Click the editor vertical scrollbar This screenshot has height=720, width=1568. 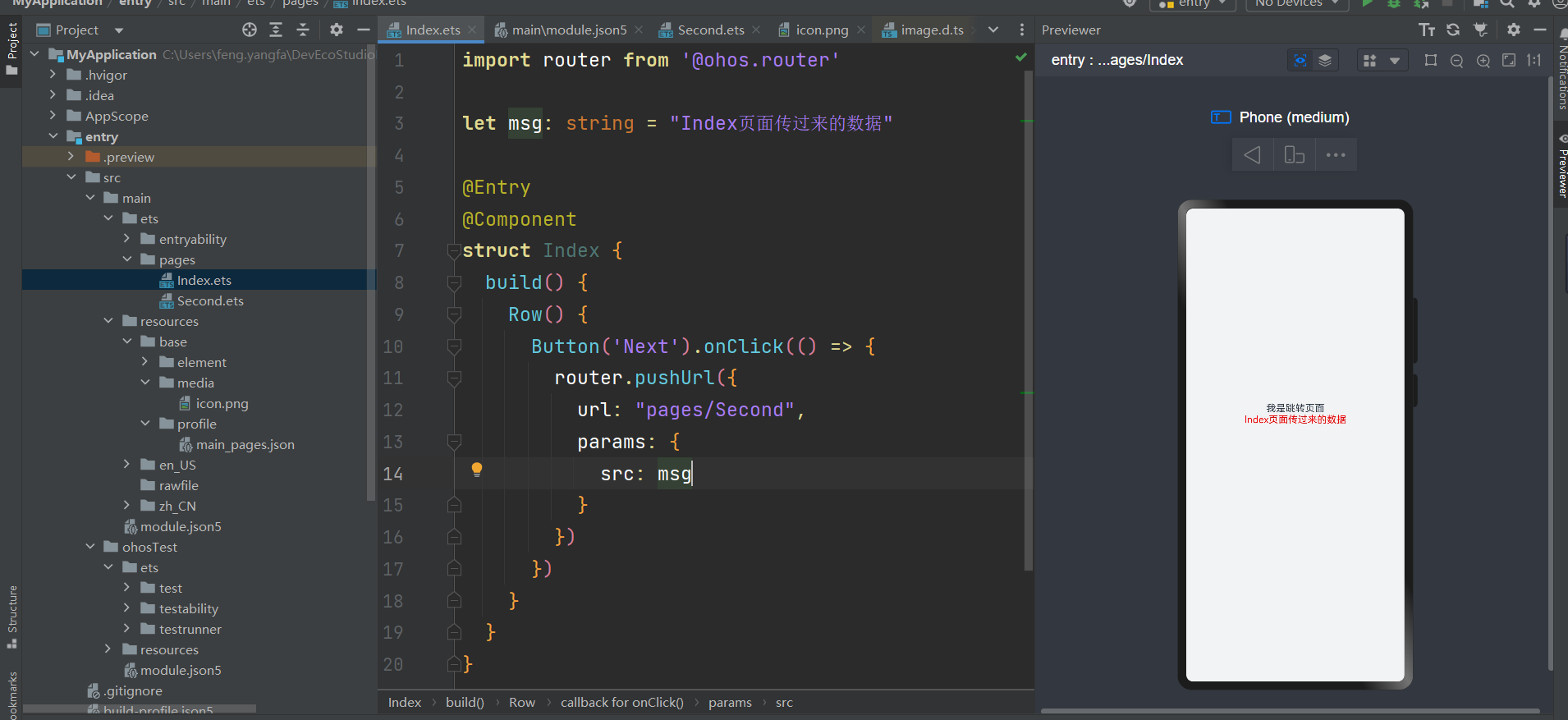coord(1028,320)
